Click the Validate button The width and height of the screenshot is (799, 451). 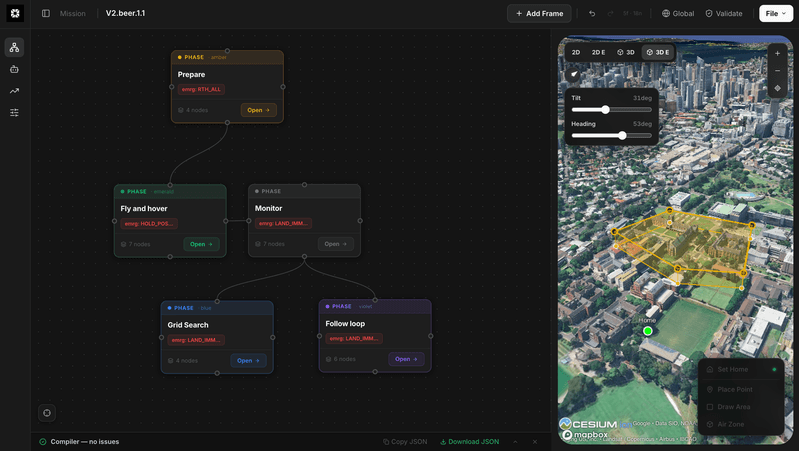pos(724,13)
